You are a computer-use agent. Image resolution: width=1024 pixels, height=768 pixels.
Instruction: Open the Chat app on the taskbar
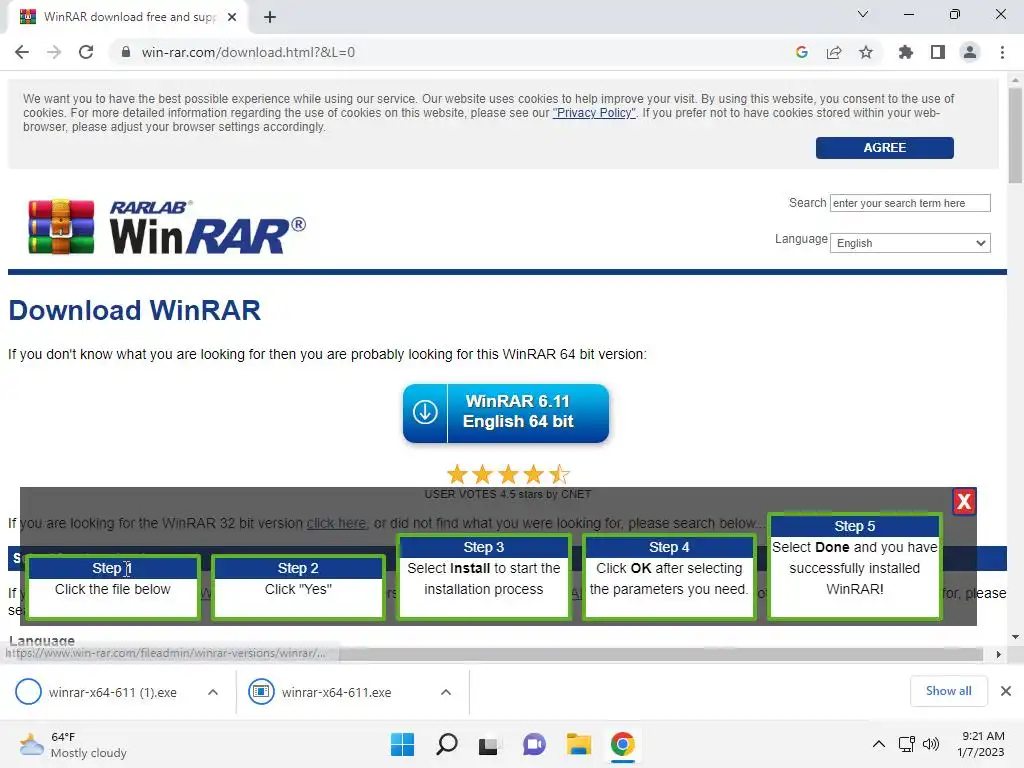click(x=534, y=744)
